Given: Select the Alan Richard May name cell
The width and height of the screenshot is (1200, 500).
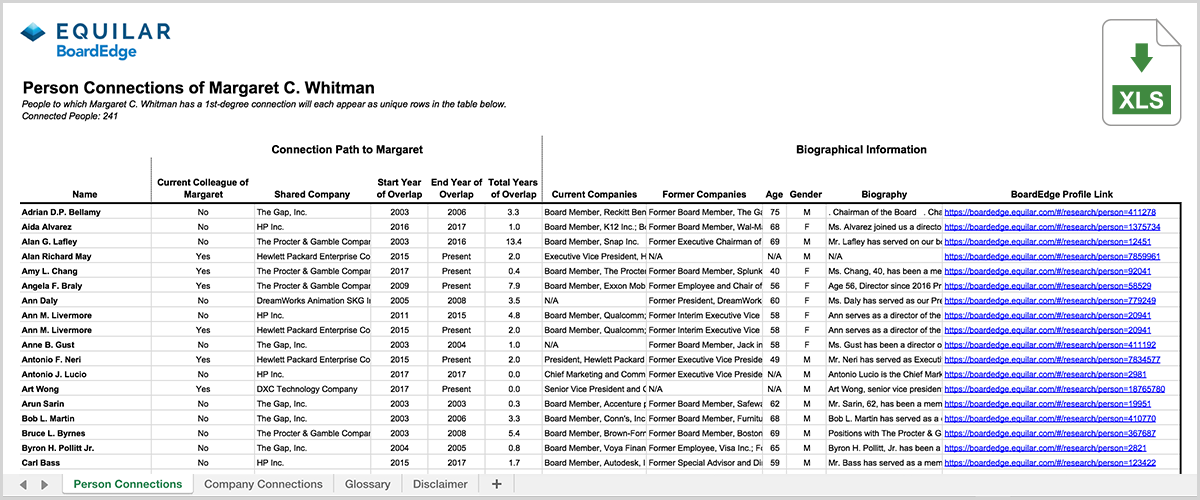Looking at the screenshot, I should pyautogui.click(x=85, y=256).
